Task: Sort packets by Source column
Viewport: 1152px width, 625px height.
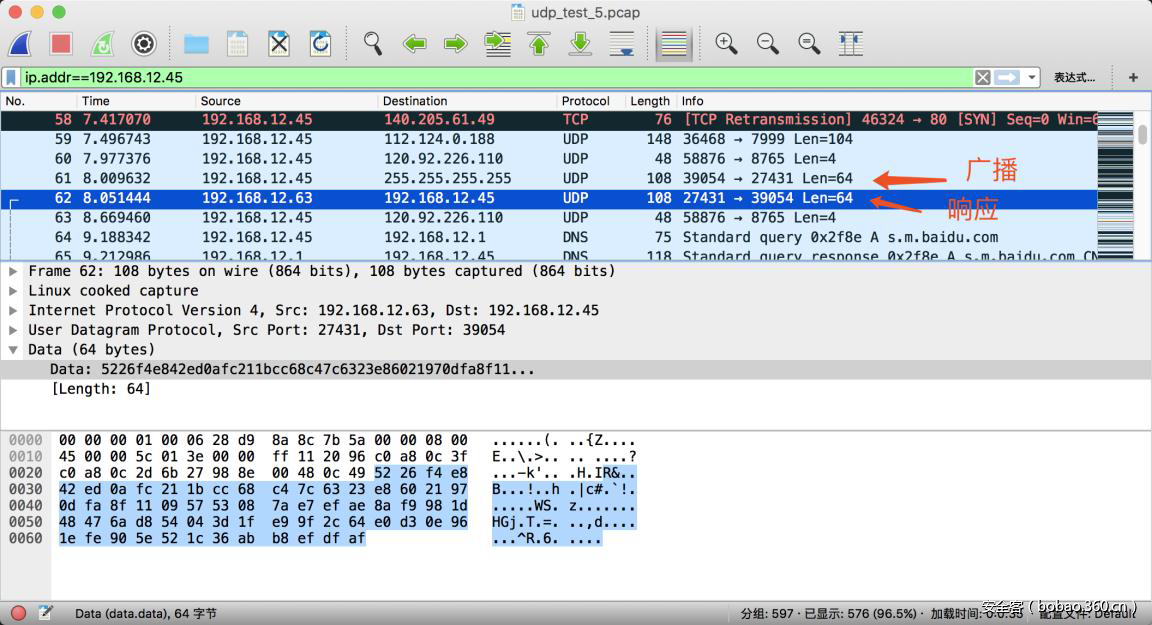Action: pyautogui.click(x=286, y=101)
